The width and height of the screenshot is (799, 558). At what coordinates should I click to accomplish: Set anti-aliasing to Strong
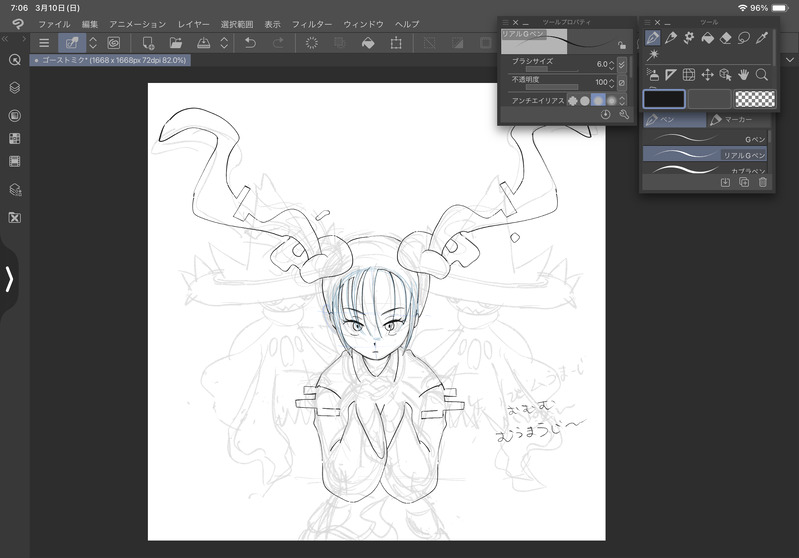tap(611, 101)
